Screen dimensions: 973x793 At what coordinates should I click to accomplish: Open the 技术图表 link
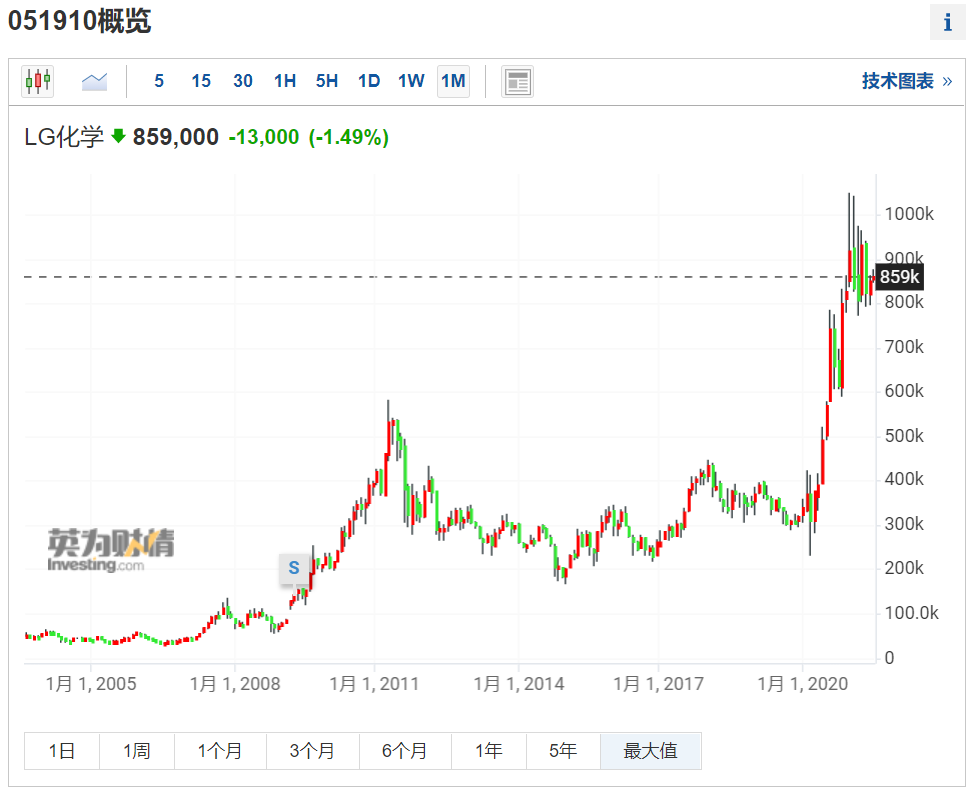907,81
